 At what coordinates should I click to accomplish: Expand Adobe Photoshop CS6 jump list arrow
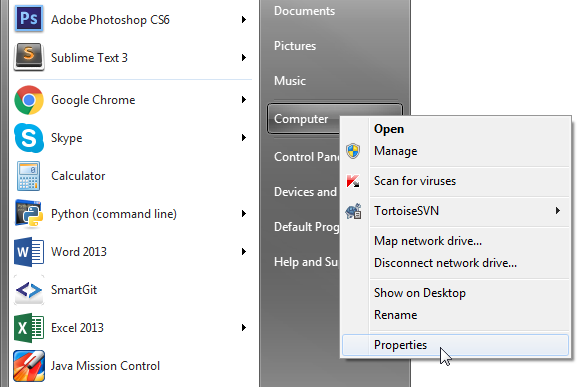243,19
